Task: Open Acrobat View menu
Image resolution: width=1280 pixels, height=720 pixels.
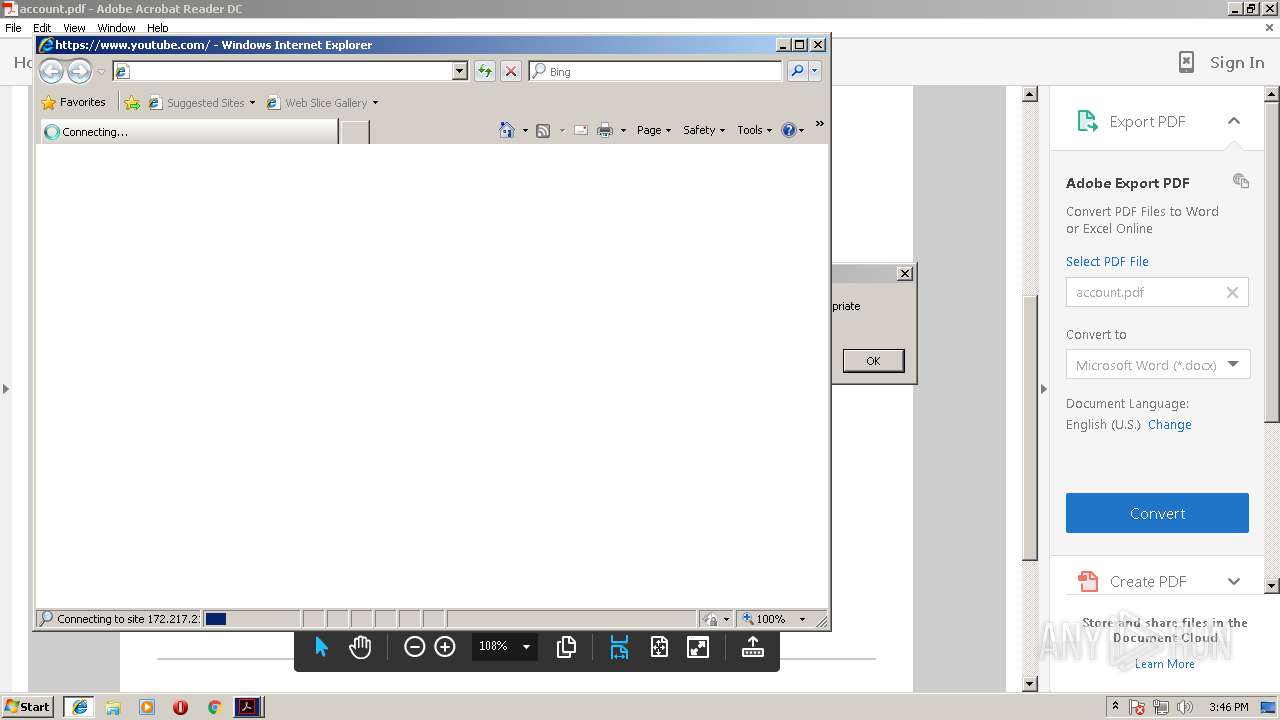Action: click(74, 28)
